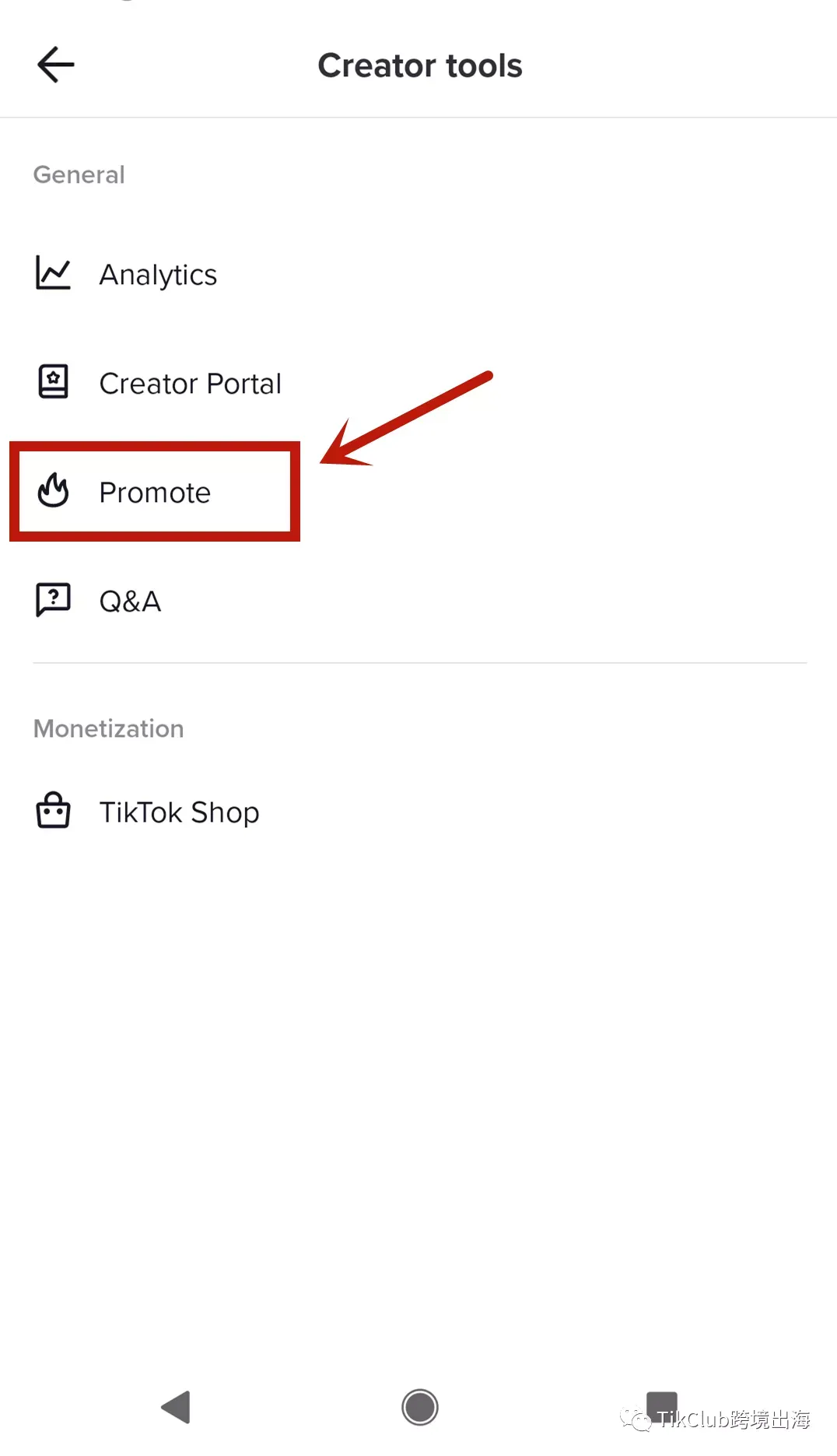837x1456 pixels.
Task: Go back using the top-left arrow
Action: click(56, 65)
